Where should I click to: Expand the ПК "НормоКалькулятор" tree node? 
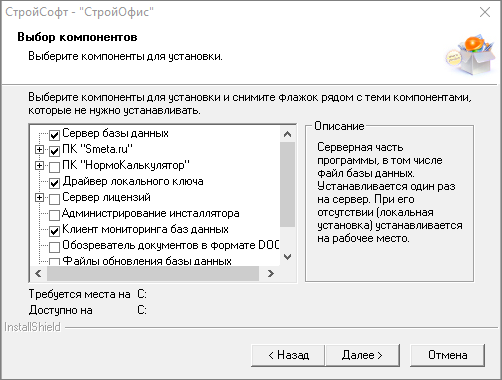point(39,166)
